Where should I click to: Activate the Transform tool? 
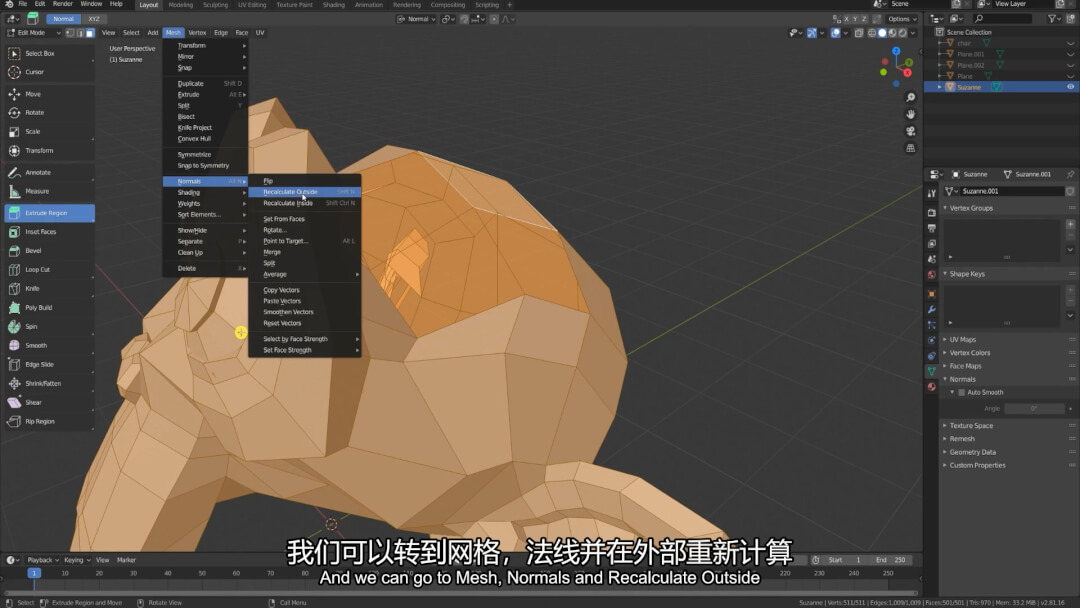coord(49,150)
